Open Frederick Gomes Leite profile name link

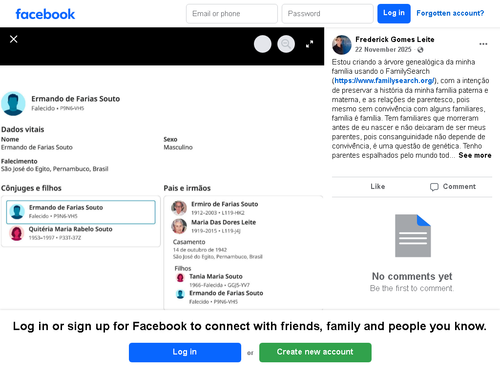(x=395, y=39)
